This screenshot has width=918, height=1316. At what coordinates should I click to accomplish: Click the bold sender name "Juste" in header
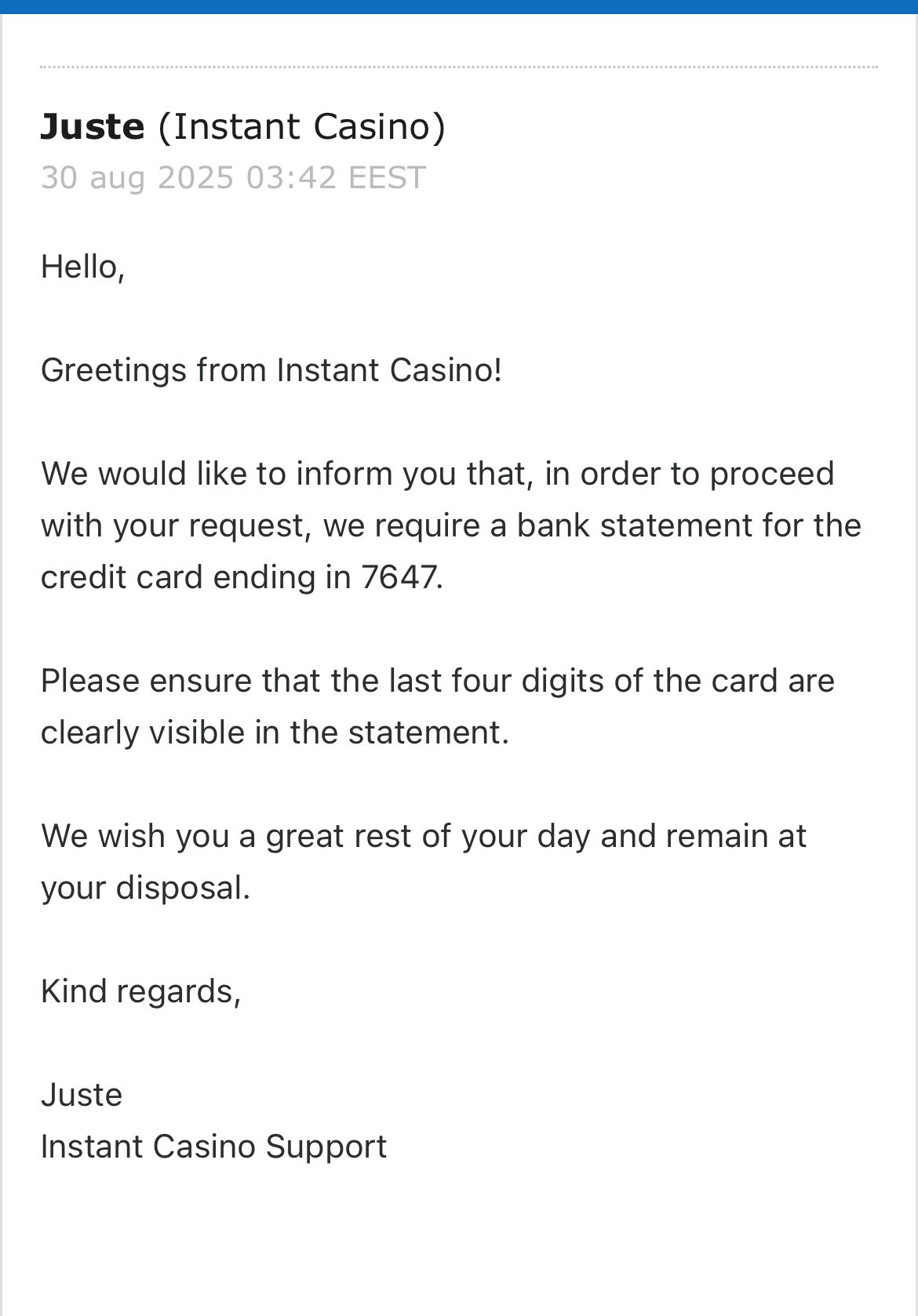pyautogui.click(x=93, y=127)
